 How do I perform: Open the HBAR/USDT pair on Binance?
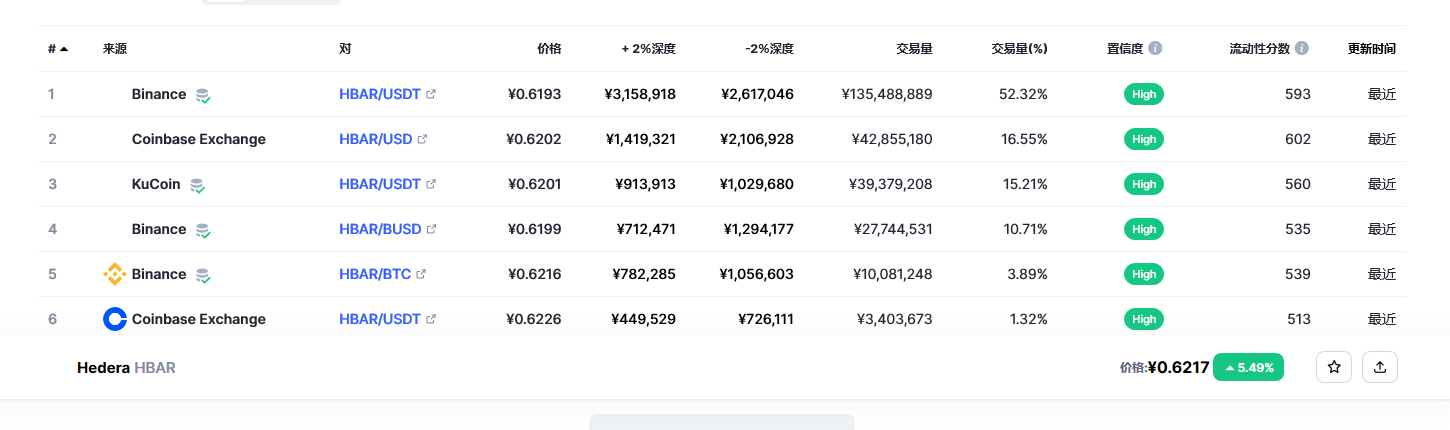click(x=380, y=94)
